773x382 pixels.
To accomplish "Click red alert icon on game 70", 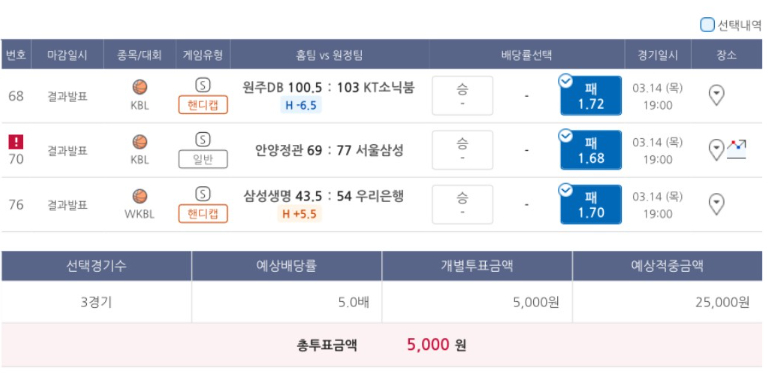I will point(16,142).
